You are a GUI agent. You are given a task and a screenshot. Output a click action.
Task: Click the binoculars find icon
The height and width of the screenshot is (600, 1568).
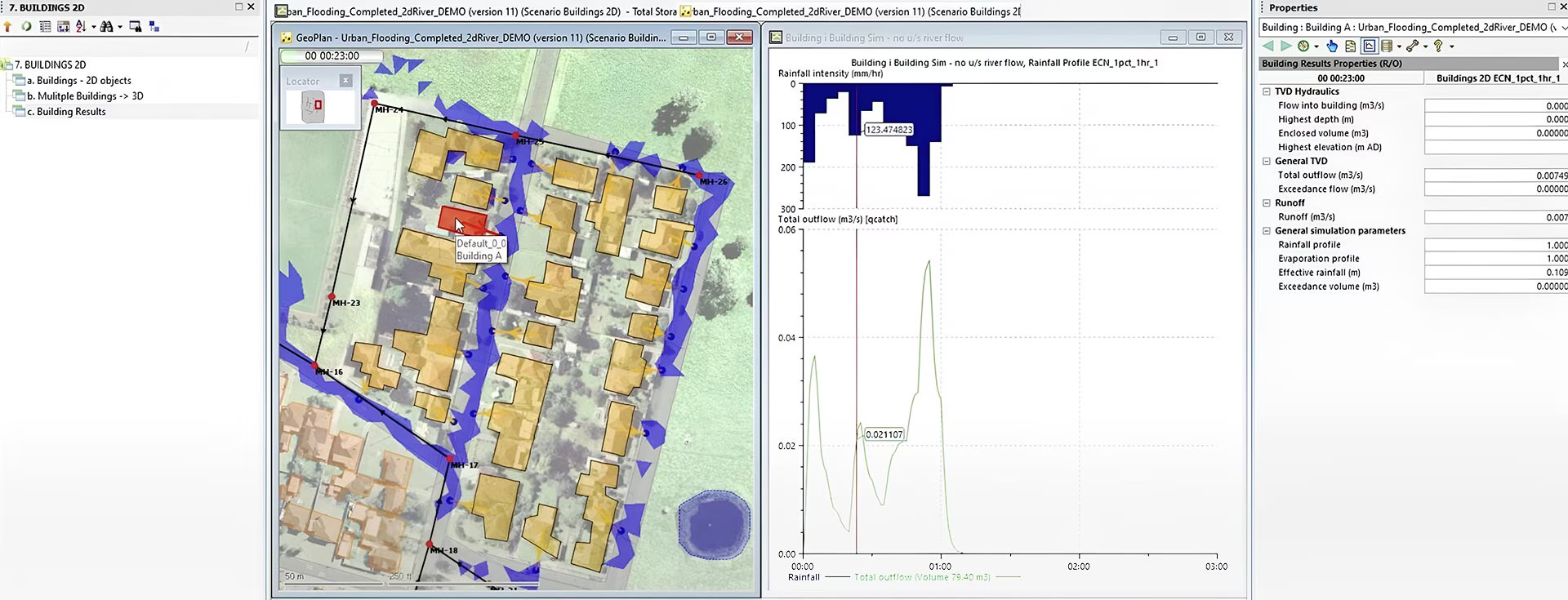click(x=106, y=27)
